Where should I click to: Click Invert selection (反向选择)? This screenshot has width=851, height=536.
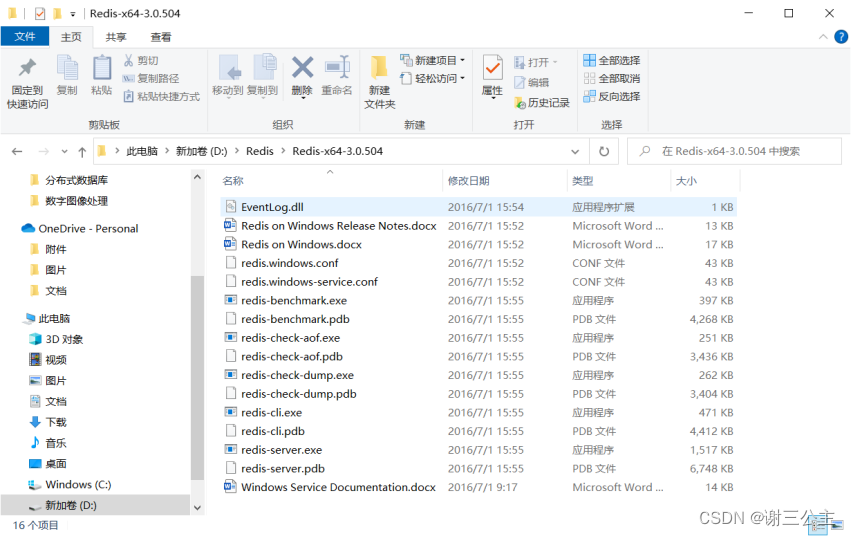point(612,96)
